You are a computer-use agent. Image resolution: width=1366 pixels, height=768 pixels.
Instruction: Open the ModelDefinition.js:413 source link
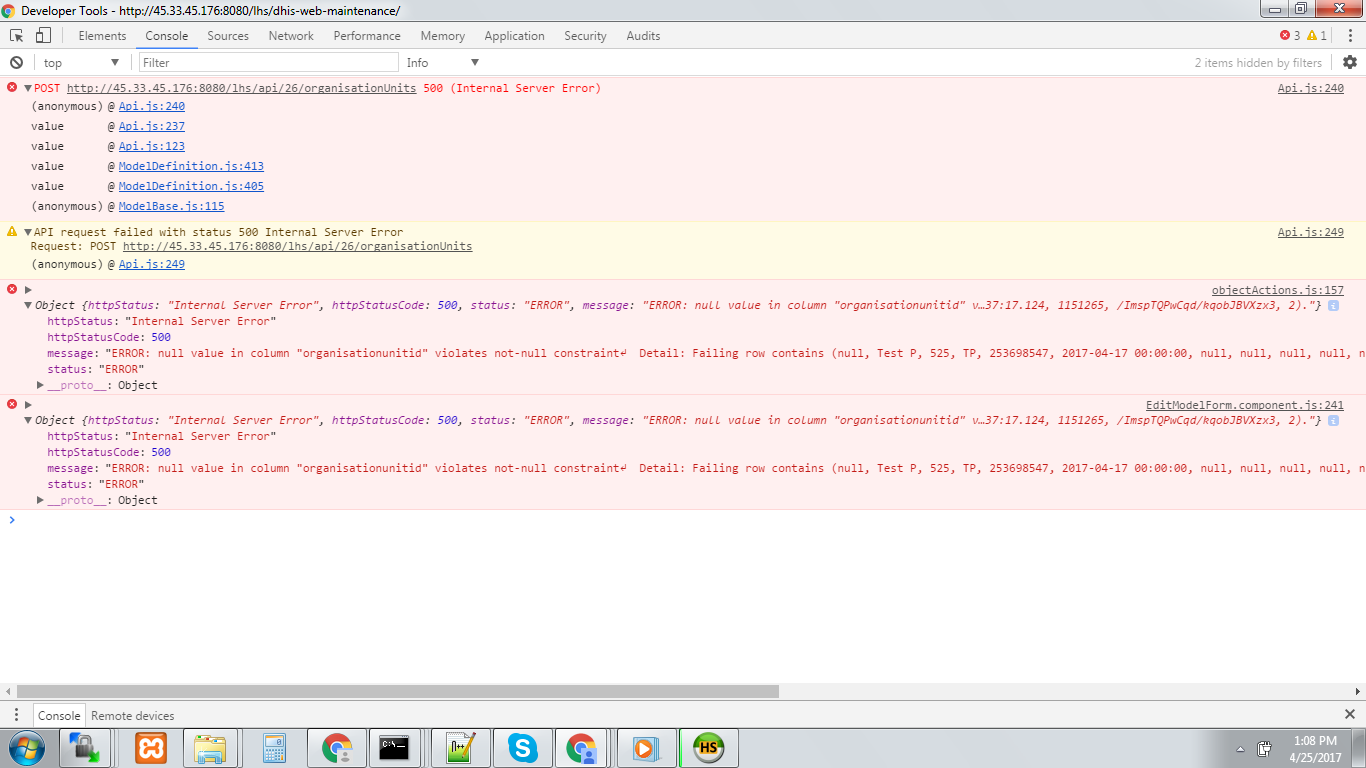click(x=191, y=166)
